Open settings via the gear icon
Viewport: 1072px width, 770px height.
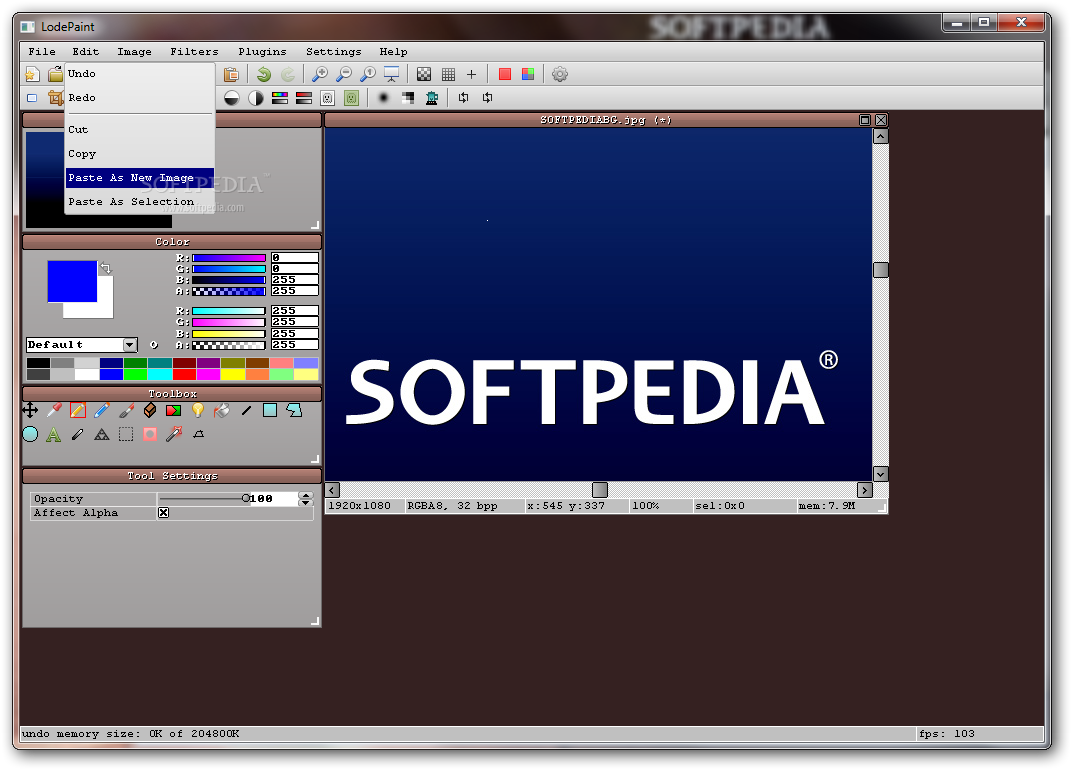(x=560, y=75)
